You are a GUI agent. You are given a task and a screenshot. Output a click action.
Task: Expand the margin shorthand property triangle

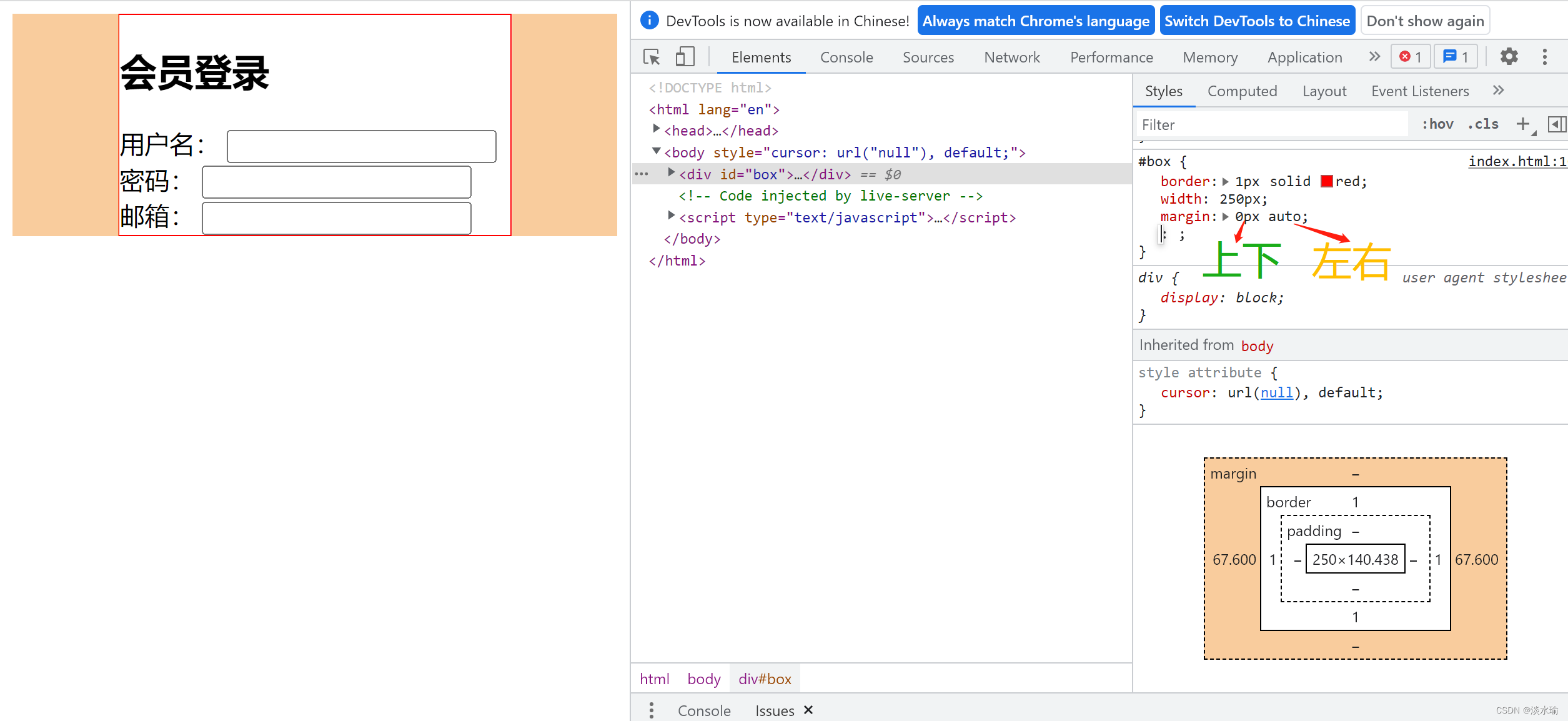[x=1226, y=216]
